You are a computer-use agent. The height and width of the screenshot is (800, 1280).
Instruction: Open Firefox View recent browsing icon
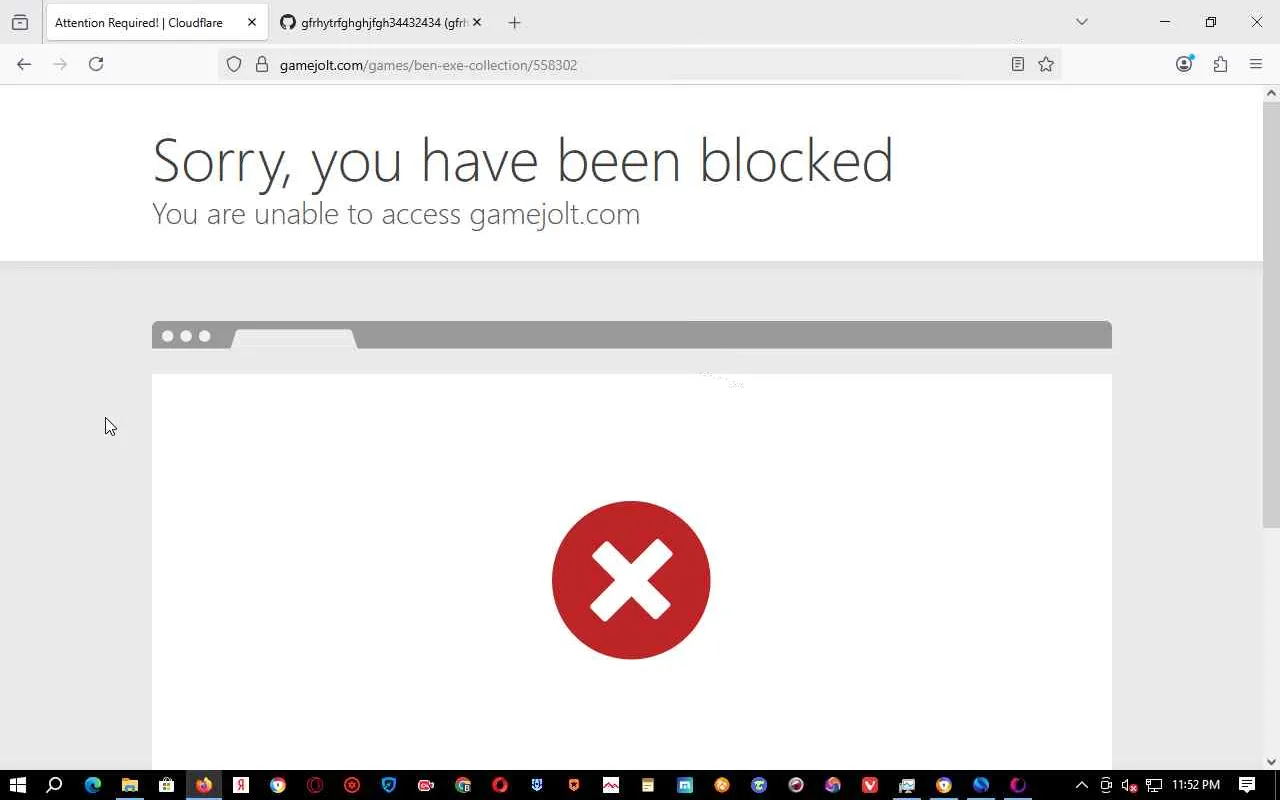click(20, 22)
